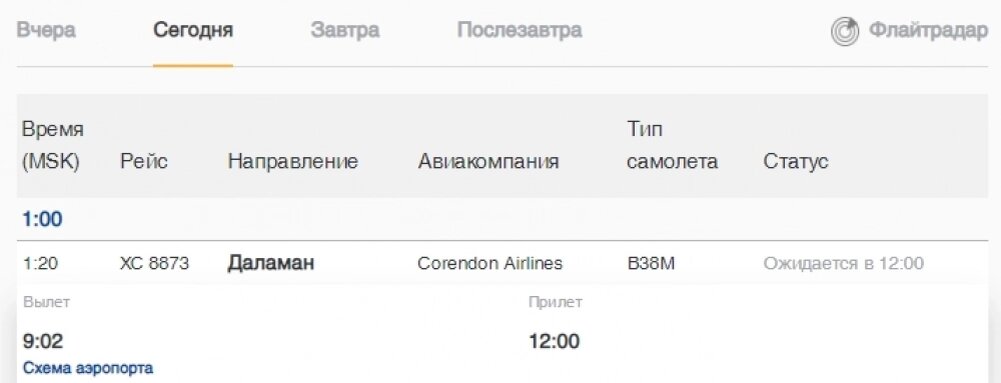Click the Время (MSK) column header
The height and width of the screenshot is (383, 1001).
click(x=53, y=146)
